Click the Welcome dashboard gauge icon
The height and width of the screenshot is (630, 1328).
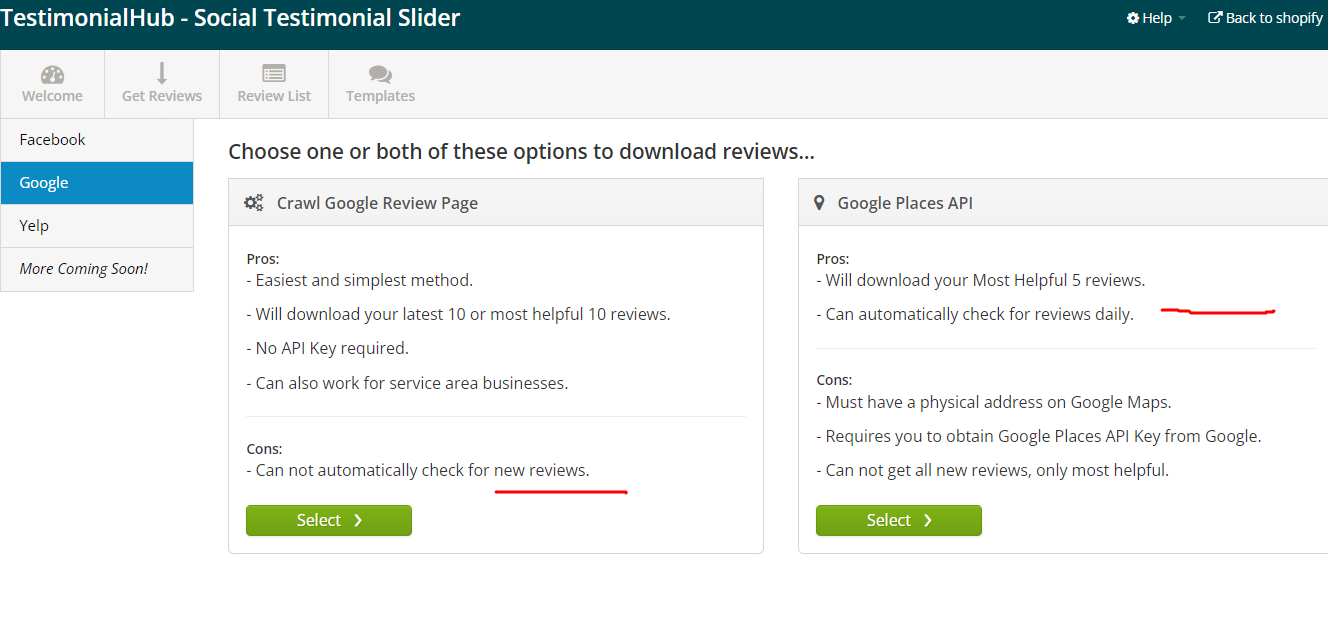(x=53, y=75)
